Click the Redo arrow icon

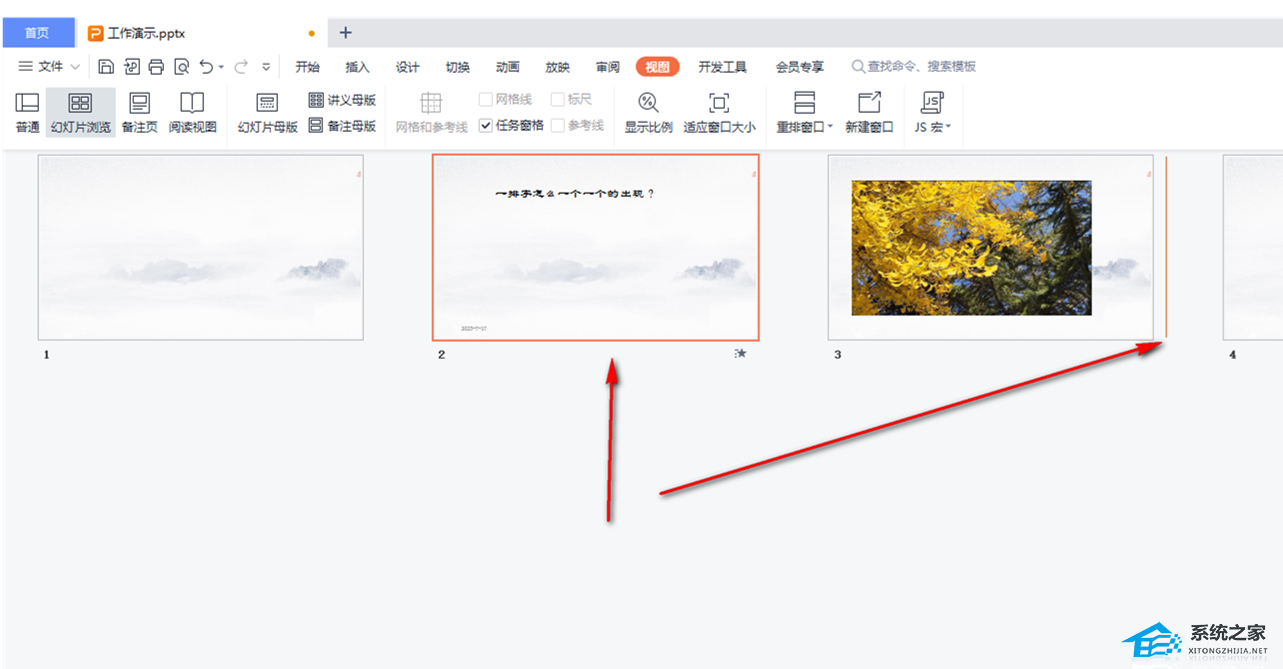(241, 67)
